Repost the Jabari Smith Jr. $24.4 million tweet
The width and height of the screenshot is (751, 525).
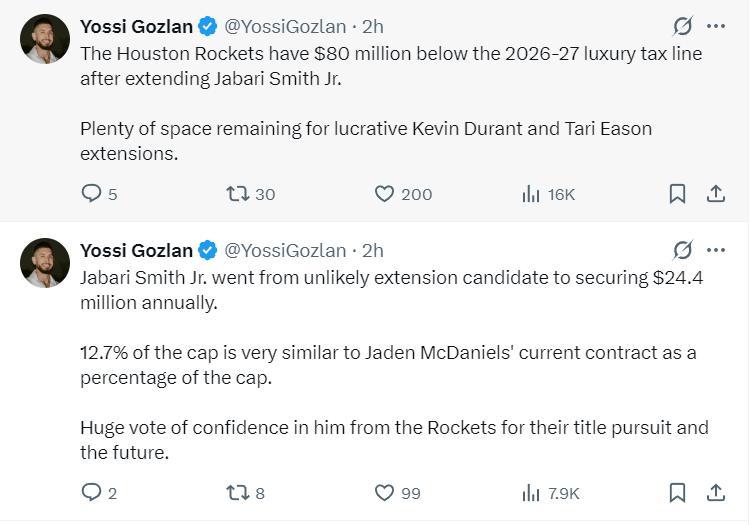(x=238, y=492)
